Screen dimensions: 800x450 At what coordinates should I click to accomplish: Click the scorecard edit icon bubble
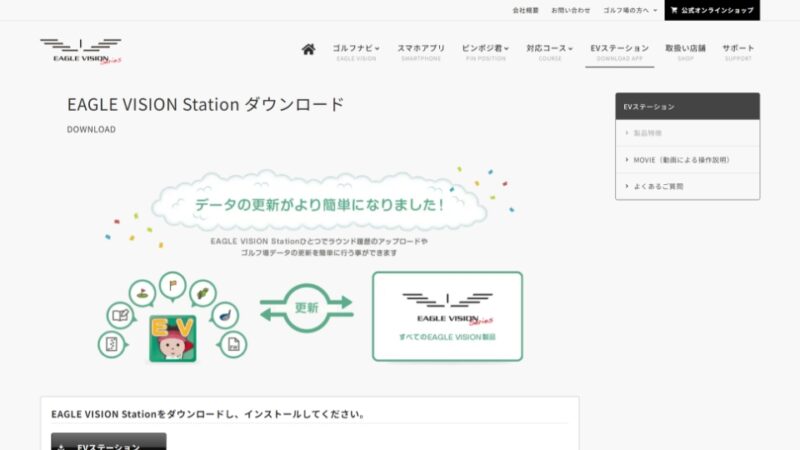pos(120,315)
